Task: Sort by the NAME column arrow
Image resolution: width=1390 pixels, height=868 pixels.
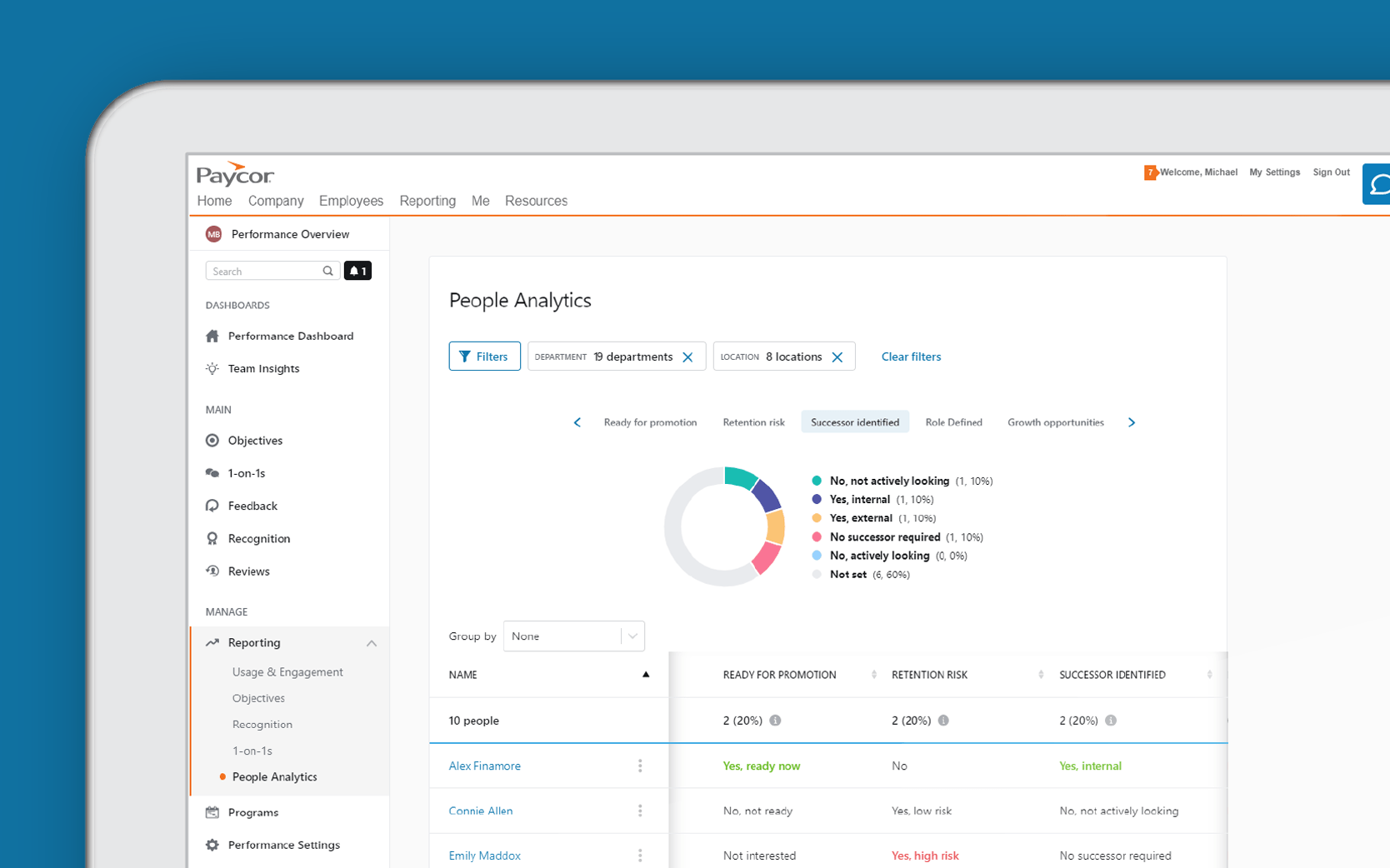Action: (646, 675)
